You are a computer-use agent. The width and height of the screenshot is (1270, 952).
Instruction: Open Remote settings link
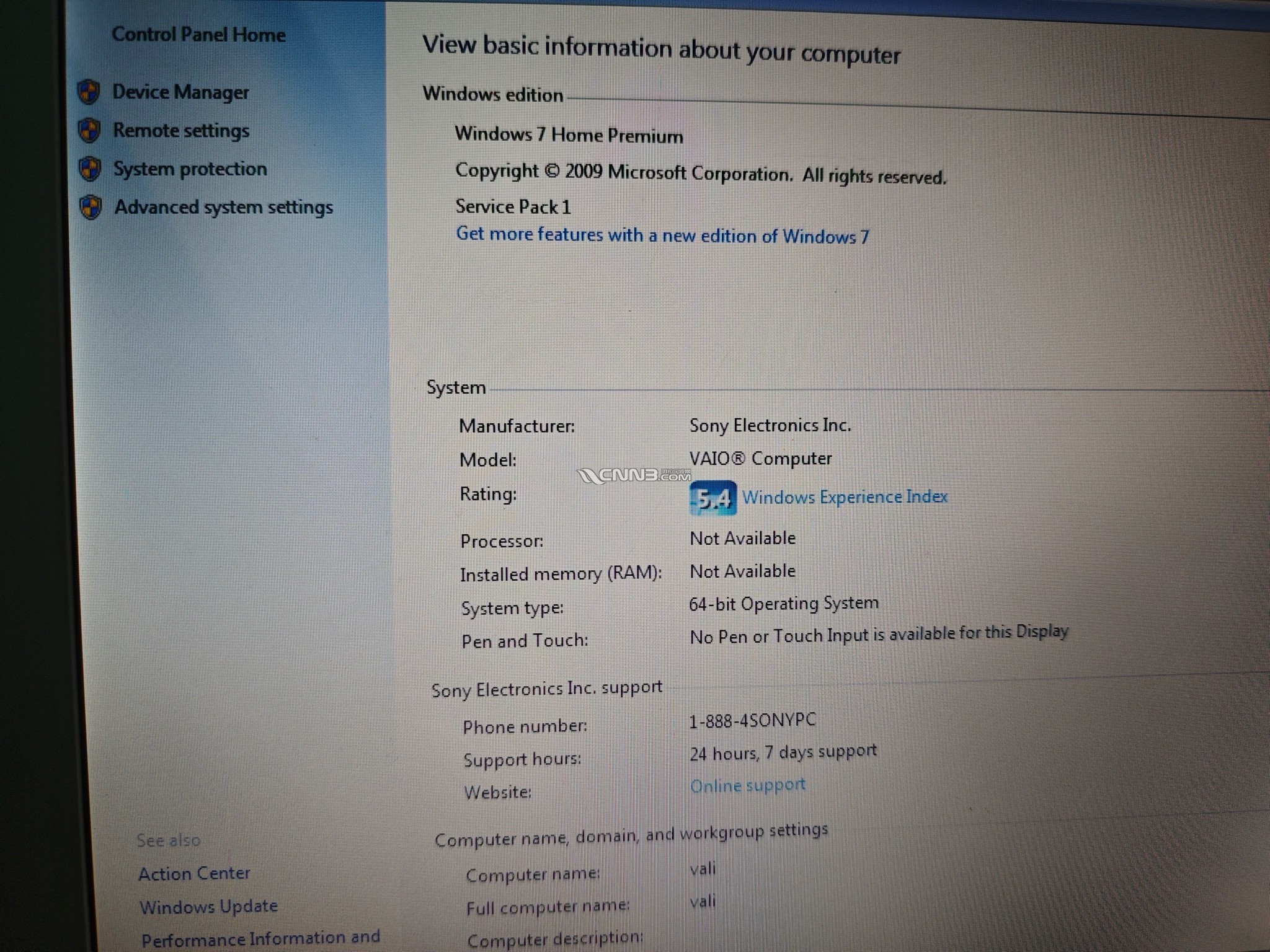click(x=181, y=131)
